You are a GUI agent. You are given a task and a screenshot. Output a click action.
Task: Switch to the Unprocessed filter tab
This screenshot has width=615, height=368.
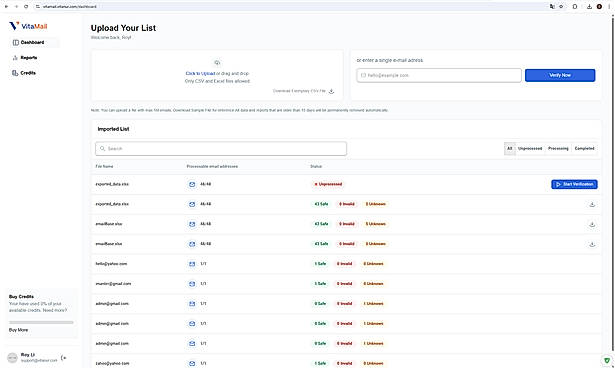pyautogui.click(x=530, y=149)
